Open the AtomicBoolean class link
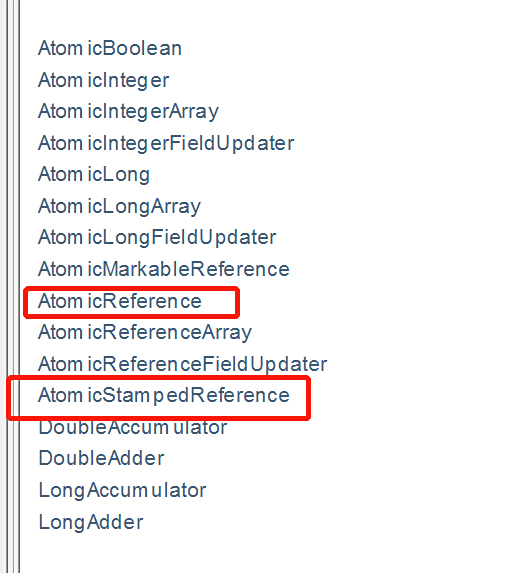The image size is (530, 573). pyautogui.click(x=110, y=48)
